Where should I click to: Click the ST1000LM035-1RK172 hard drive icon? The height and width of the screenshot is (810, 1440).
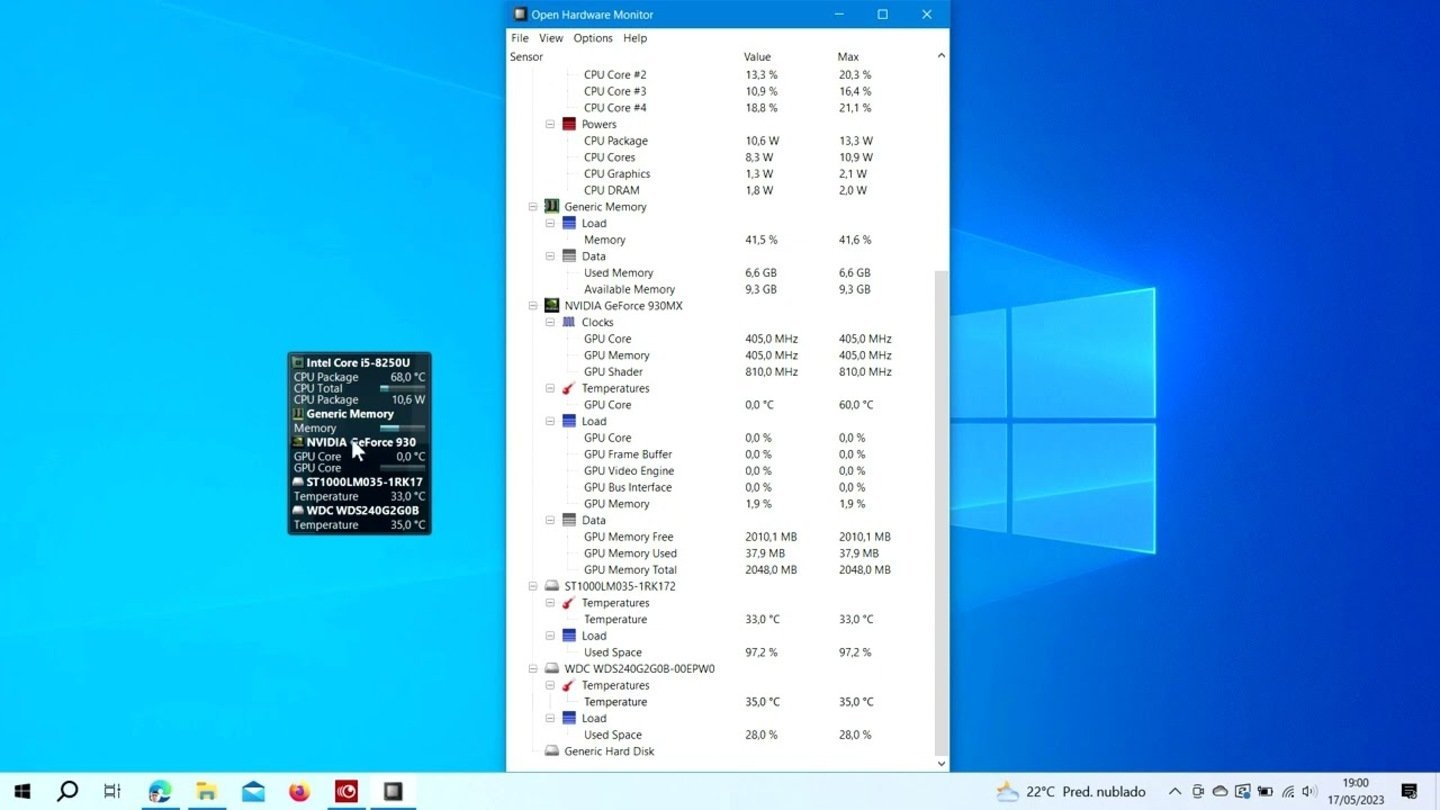[x=551, y=586]
